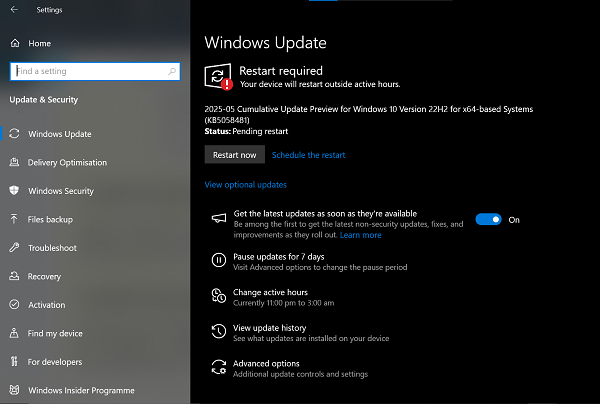Viewport: 600px width, 404px height.
Task: Select Delivery Optimisation in sidebar
Action: [67, 162]
